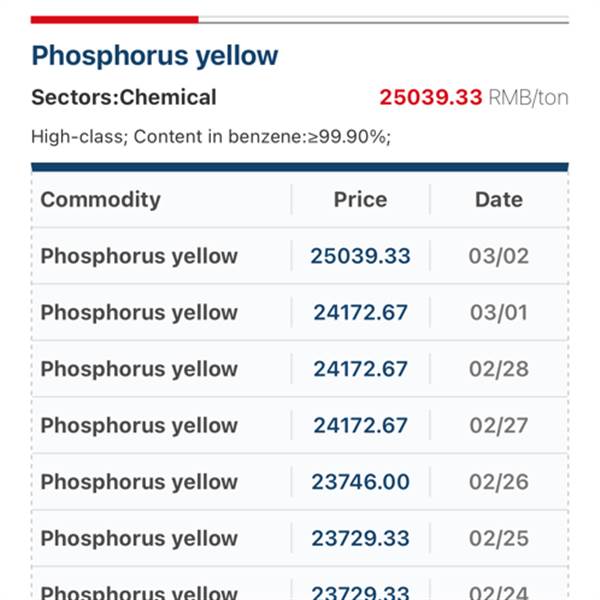Select the 02/26 date cell
The image size is (600, 600).
click(x=499, y=482)
